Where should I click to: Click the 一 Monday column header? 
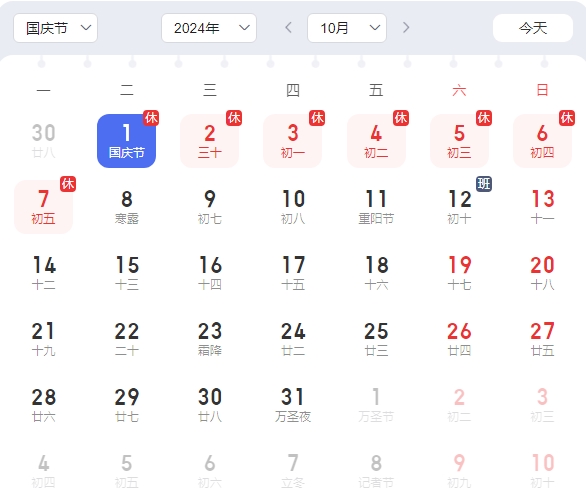pos(43,90)
